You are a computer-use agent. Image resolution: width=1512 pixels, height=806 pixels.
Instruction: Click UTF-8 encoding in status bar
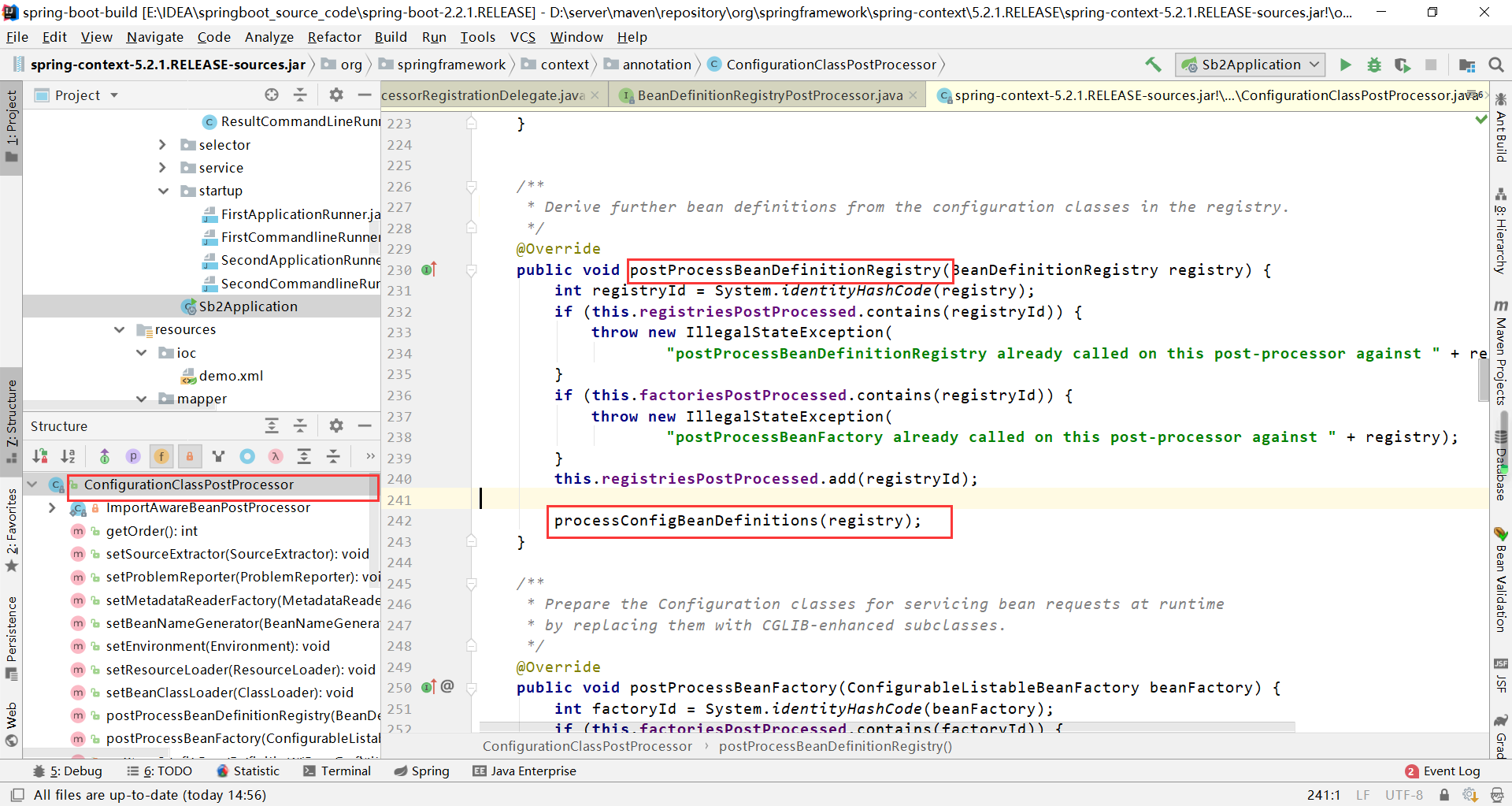pyautogui.click(x=1403, y=795)
